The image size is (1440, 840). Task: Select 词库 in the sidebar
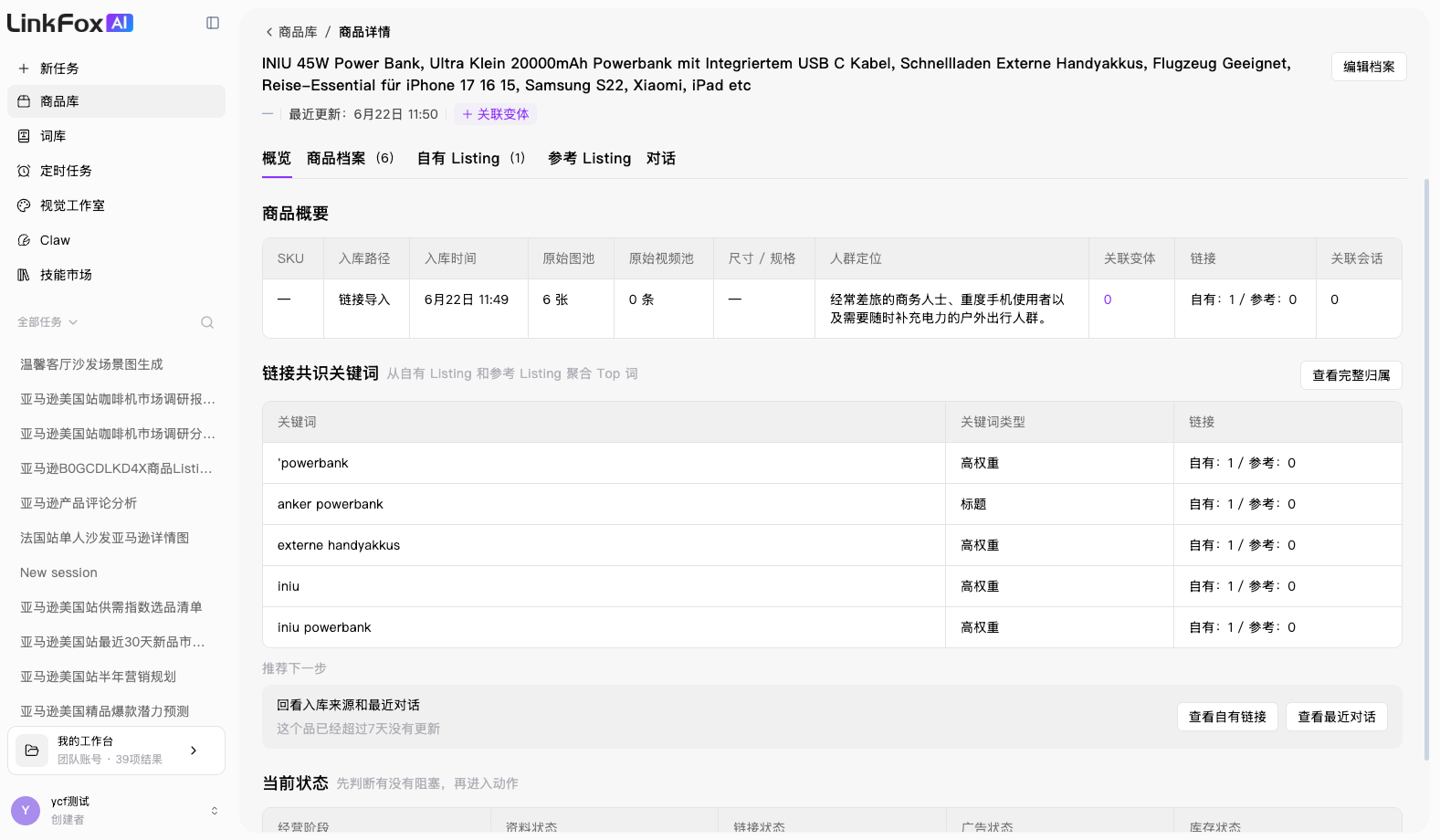(x=116, y=136)
